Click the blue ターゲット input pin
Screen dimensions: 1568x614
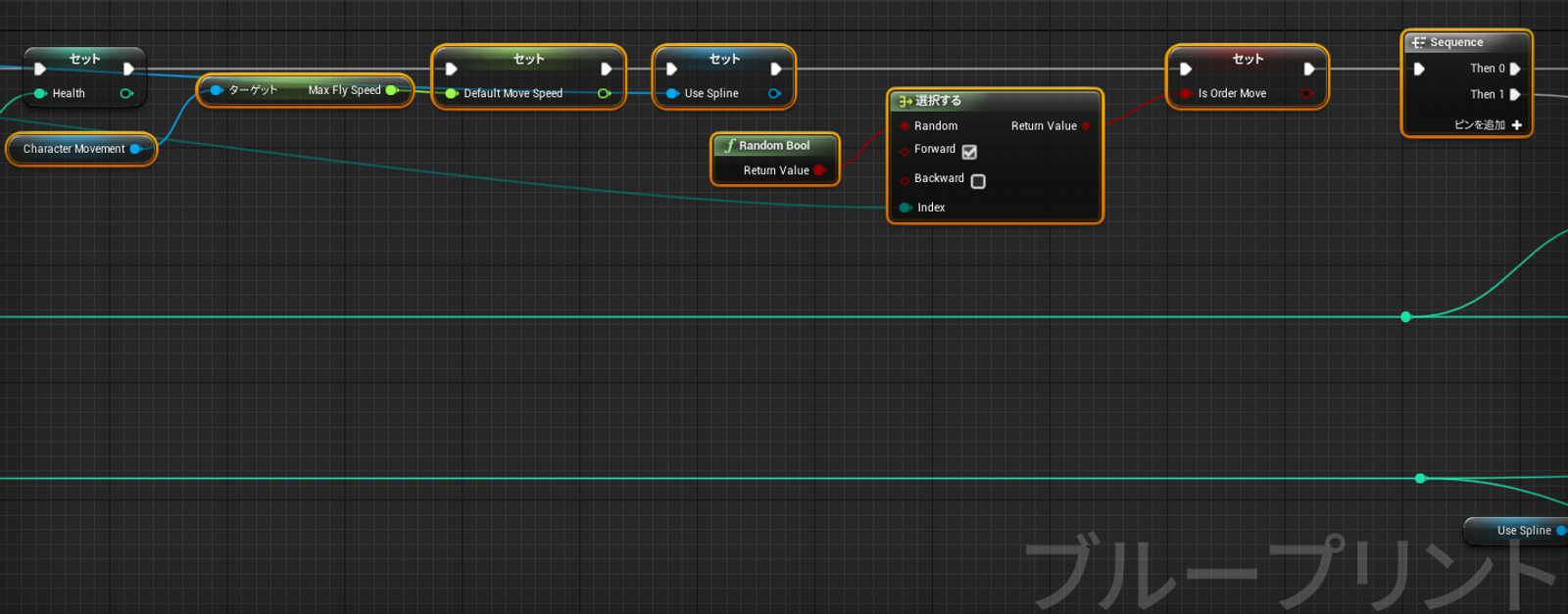pos(217,90)
